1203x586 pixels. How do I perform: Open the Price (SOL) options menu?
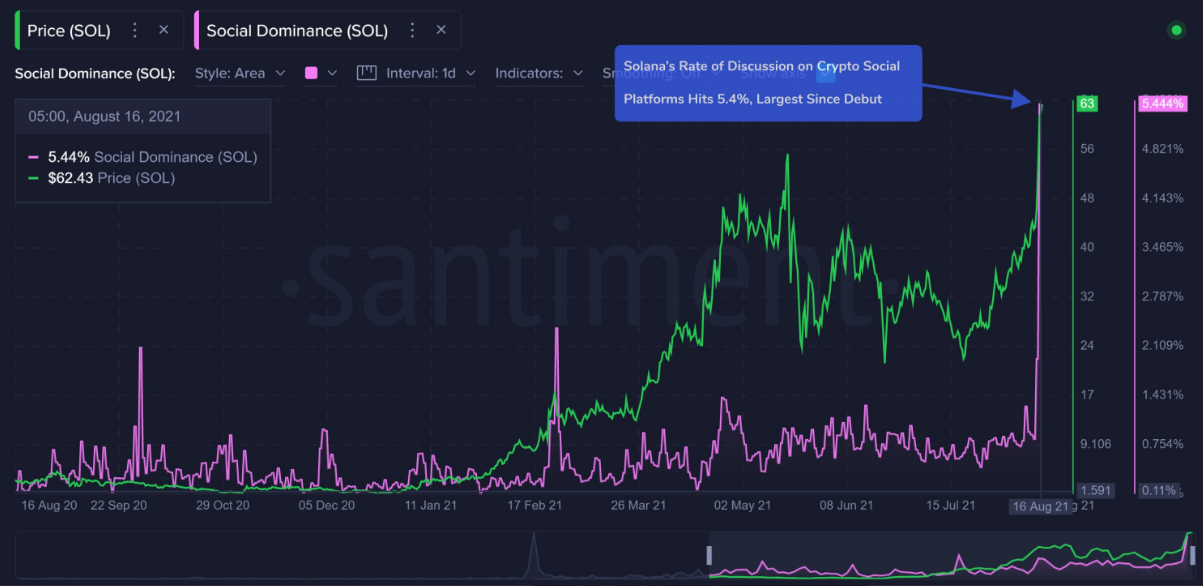tap(135, 31)
